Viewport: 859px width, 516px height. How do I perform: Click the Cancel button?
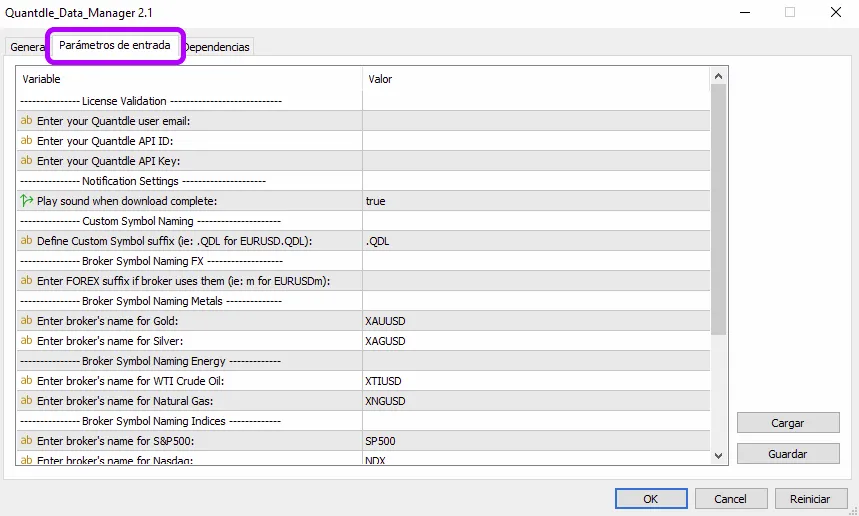coord(730,498)
